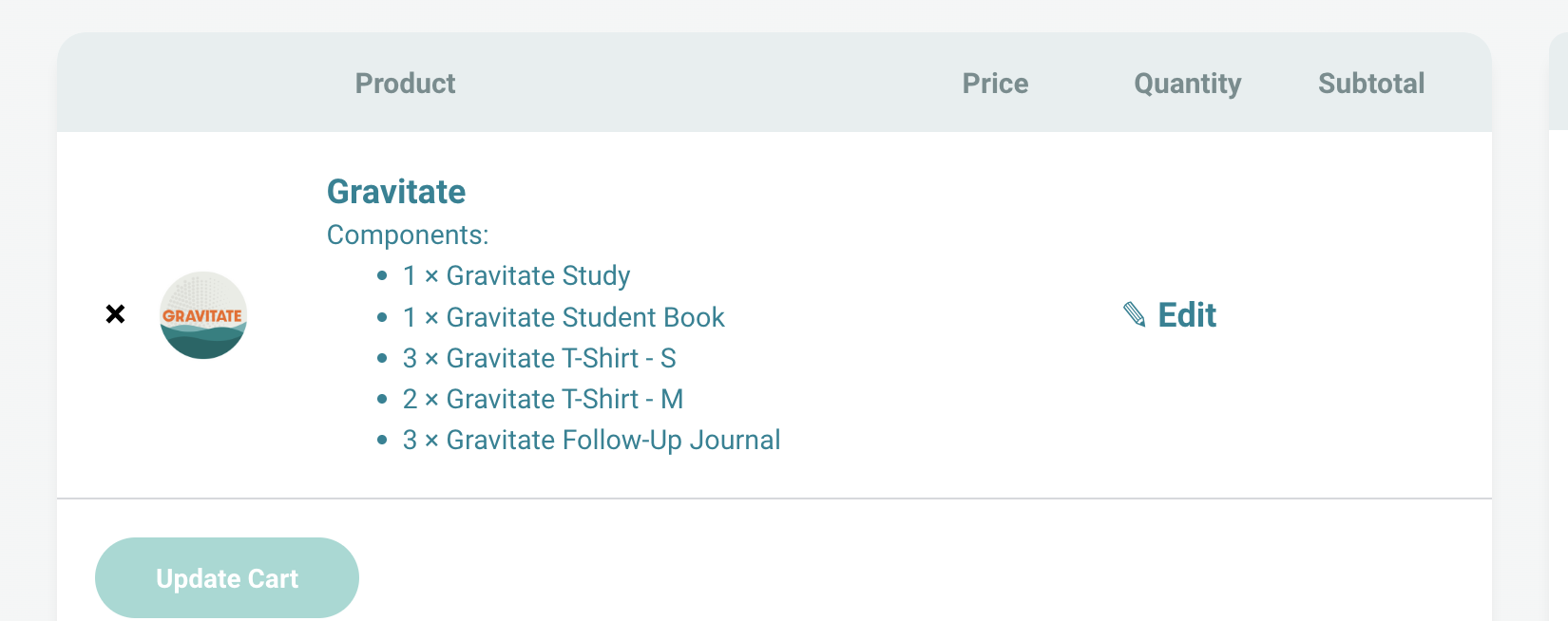
Task: Click the Gravitate Study component line
Action: [x=516, y=275]
